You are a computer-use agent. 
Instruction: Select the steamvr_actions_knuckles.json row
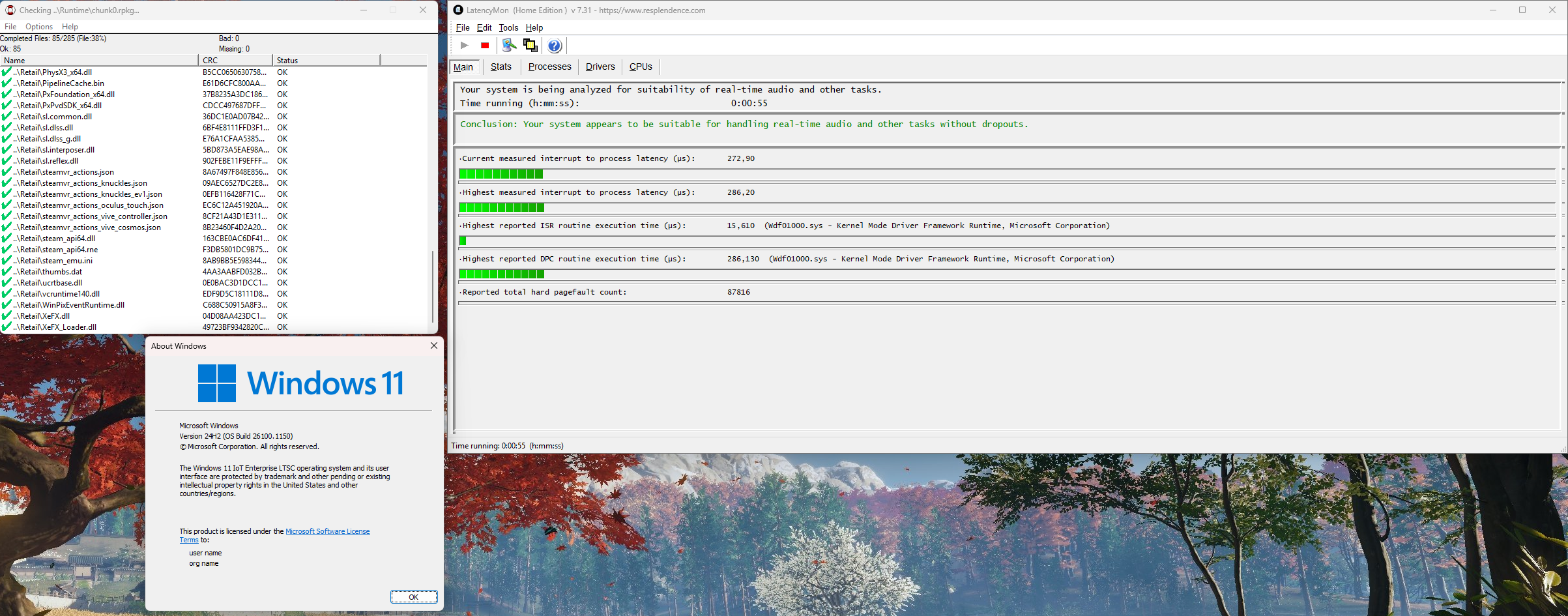tap(214, 183)
